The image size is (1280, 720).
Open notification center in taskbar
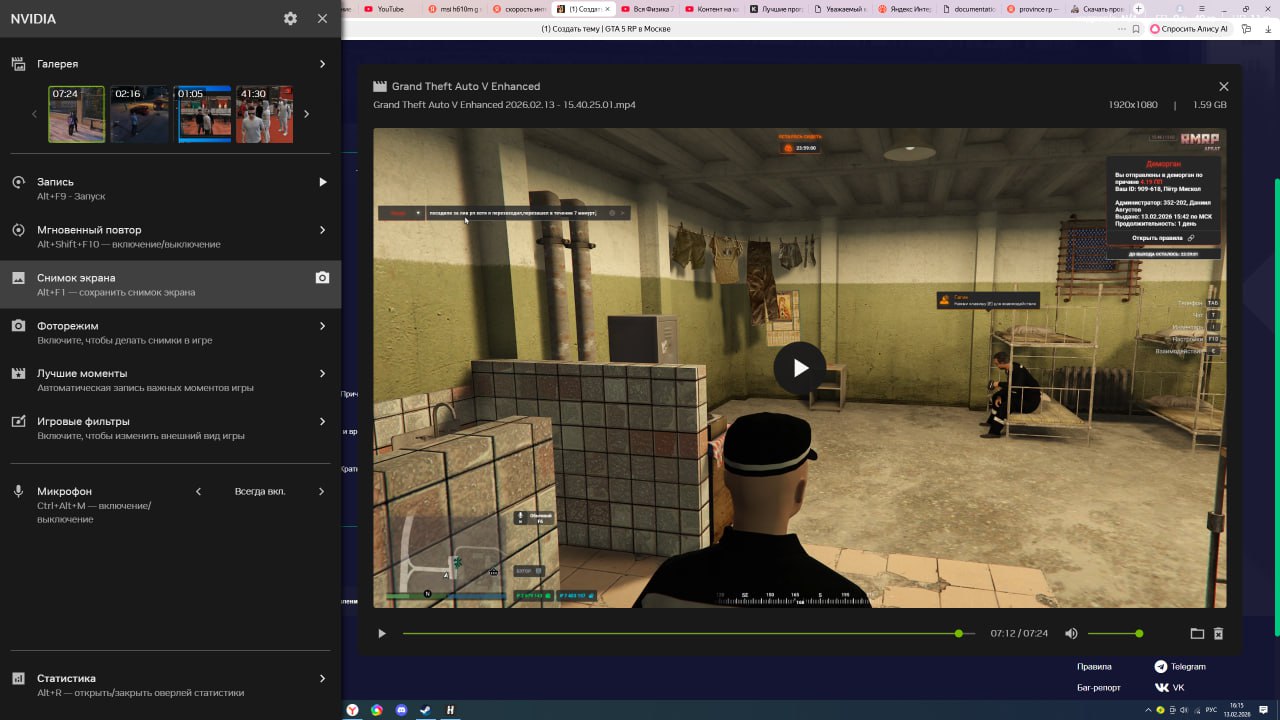point(1264,710)
